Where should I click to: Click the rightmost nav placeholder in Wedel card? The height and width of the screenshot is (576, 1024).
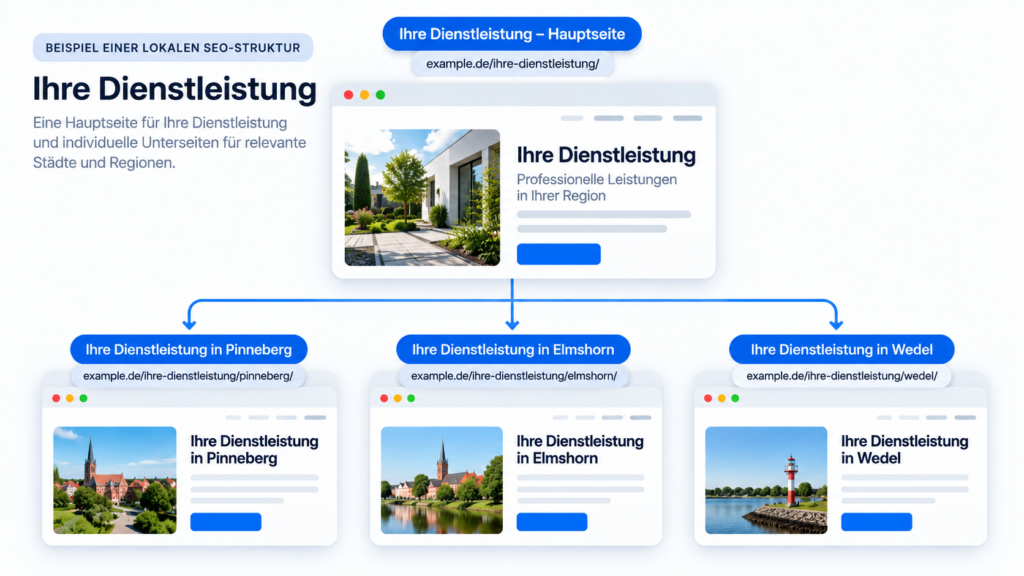965,417
